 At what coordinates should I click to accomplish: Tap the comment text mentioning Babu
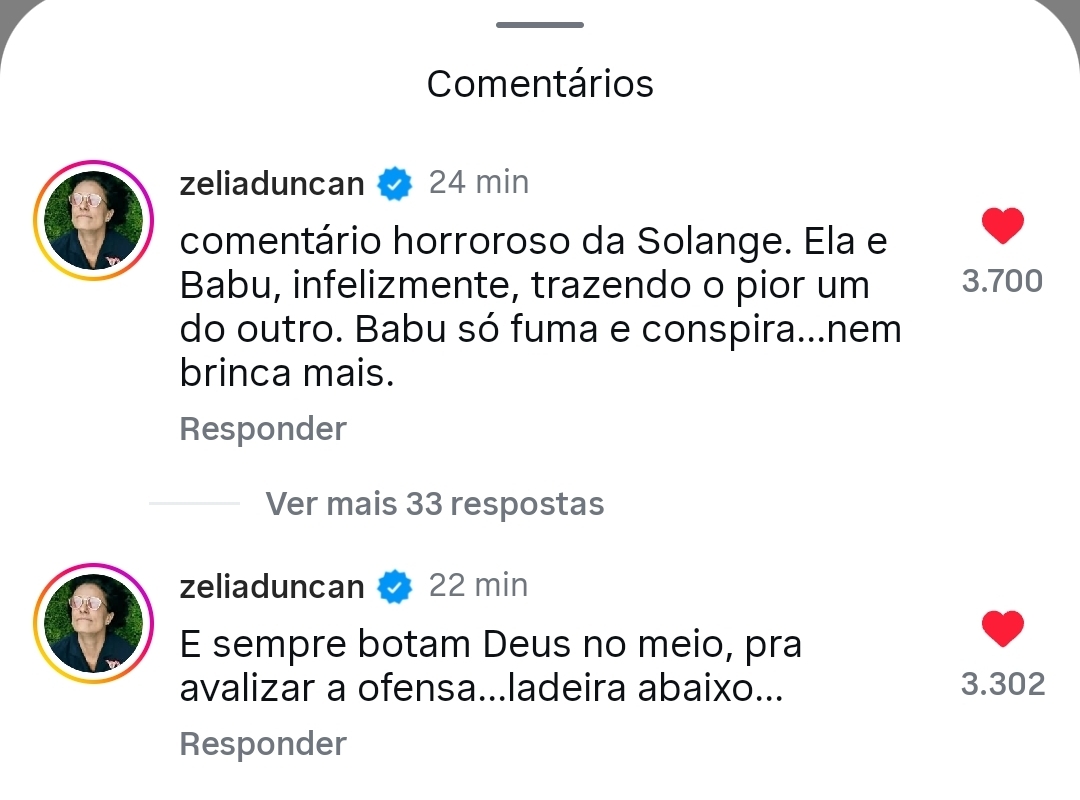pyautogui.click(x=540, y=308)
